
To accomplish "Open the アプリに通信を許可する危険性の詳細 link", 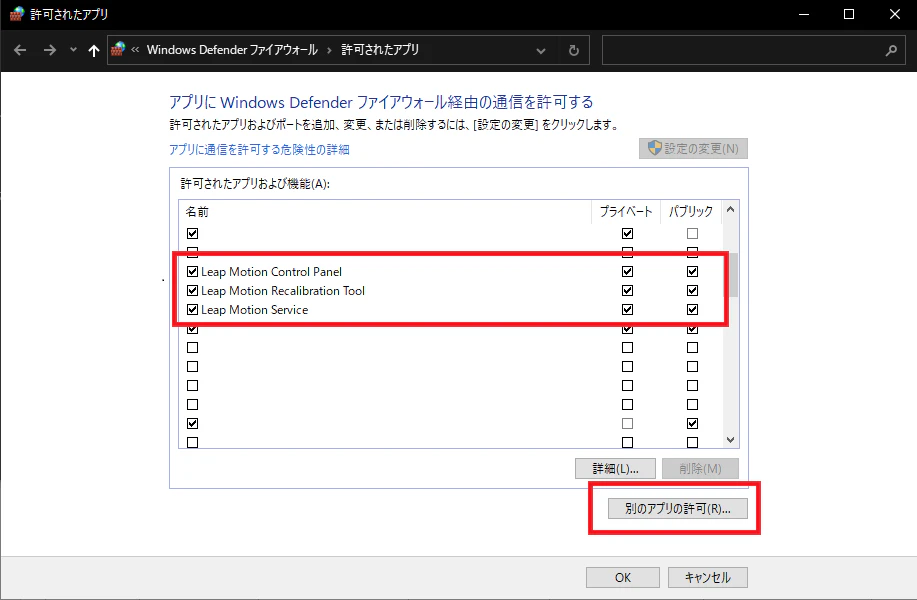I will (260, 149).
